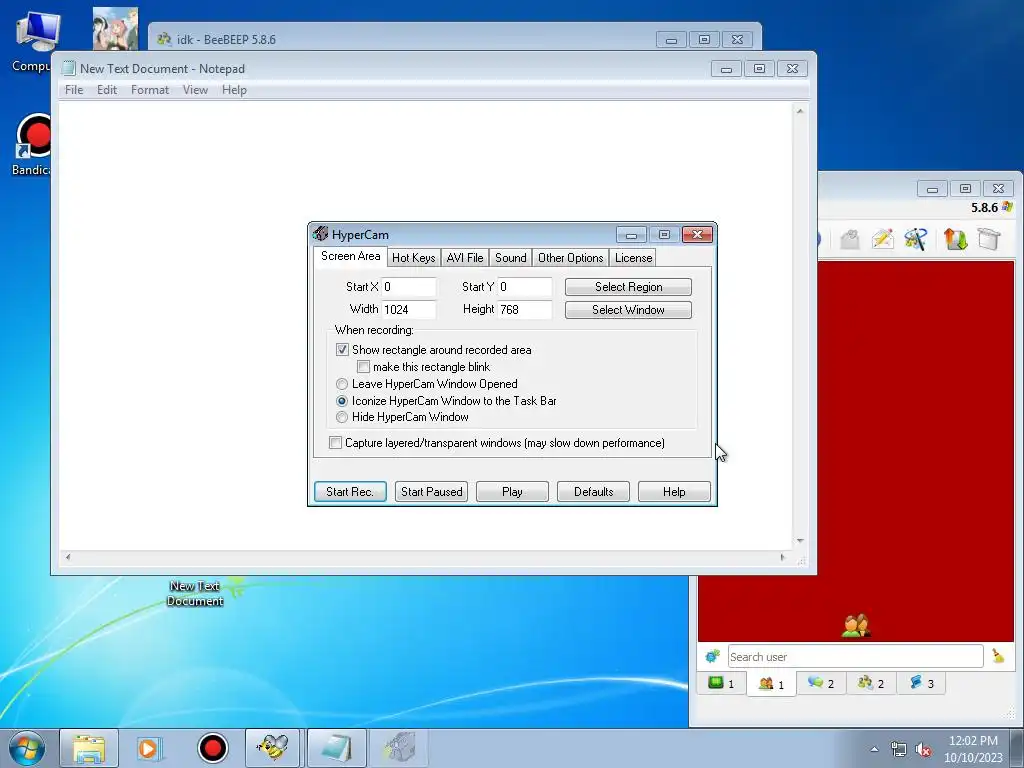Click the Select Region button

coord(628,287)
